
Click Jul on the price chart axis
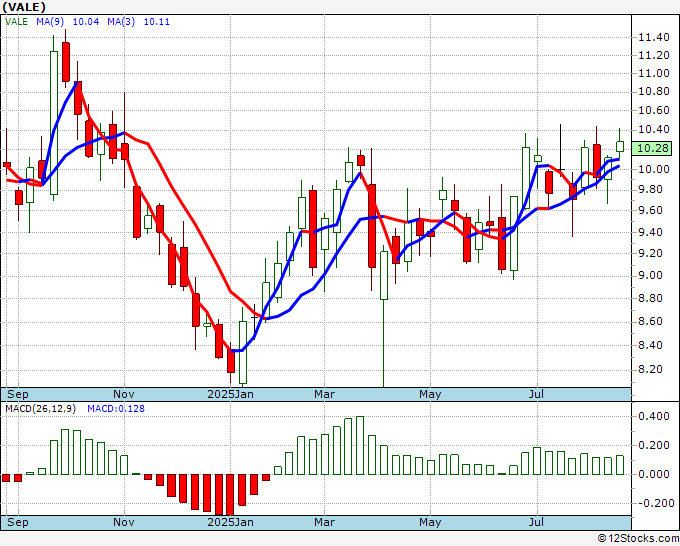coord(536,394)
